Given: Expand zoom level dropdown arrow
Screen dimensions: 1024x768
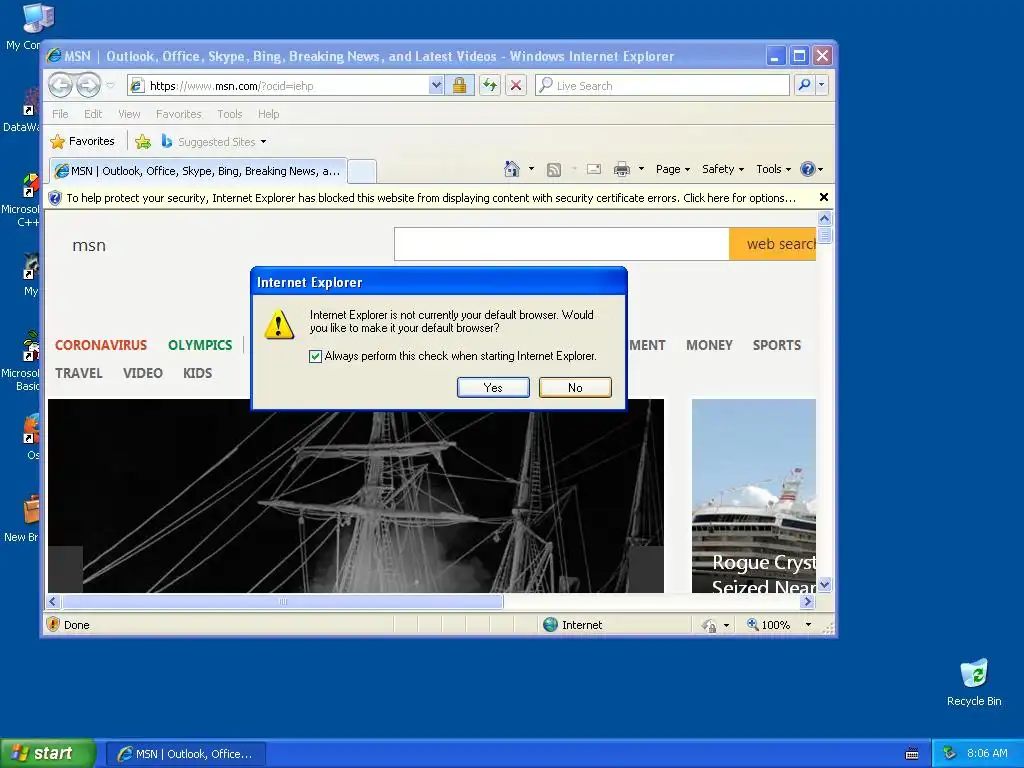Looking at the screenshot, I should (808, 625).
